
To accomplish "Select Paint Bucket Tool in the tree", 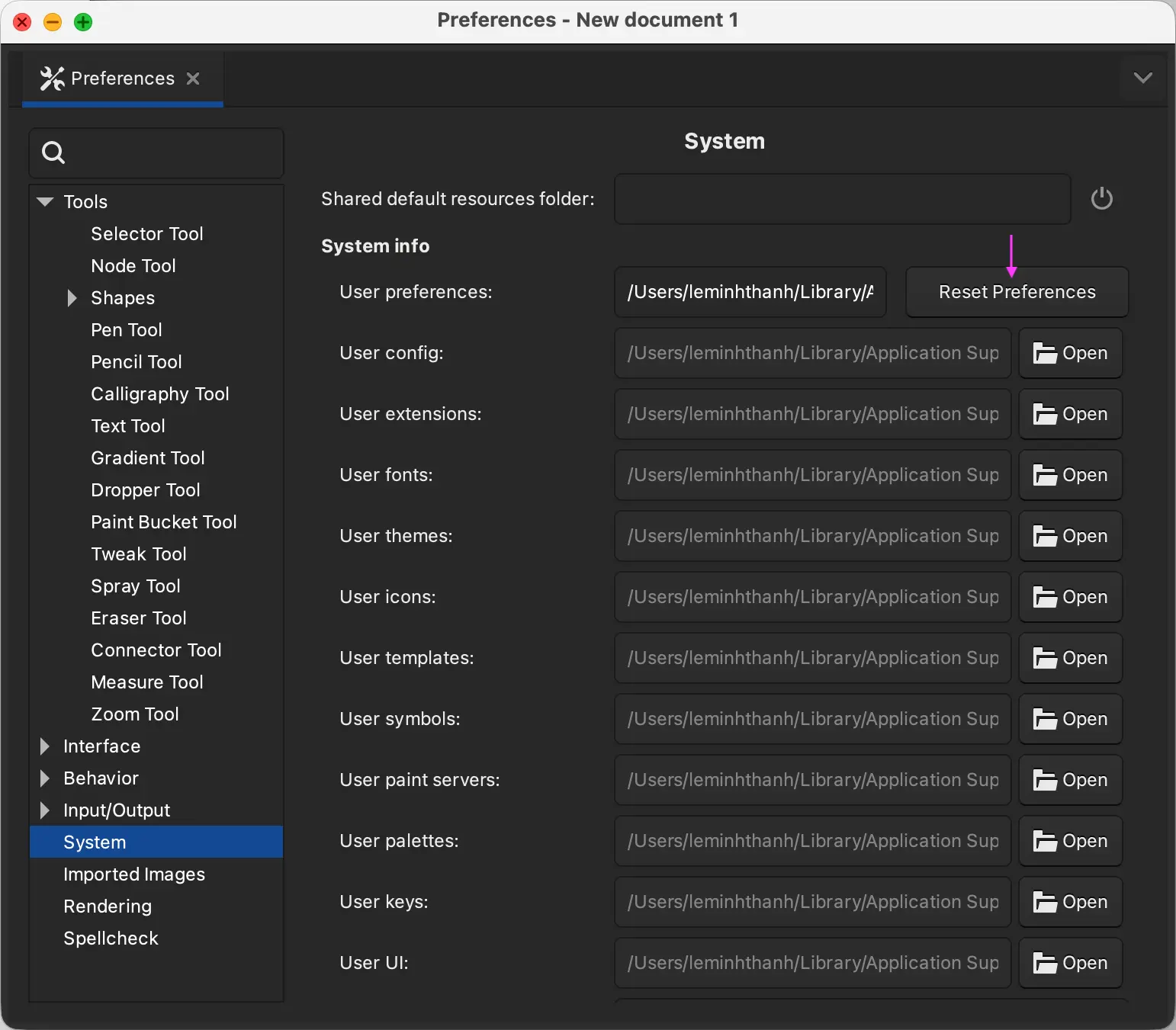I will tap(164, 522).
